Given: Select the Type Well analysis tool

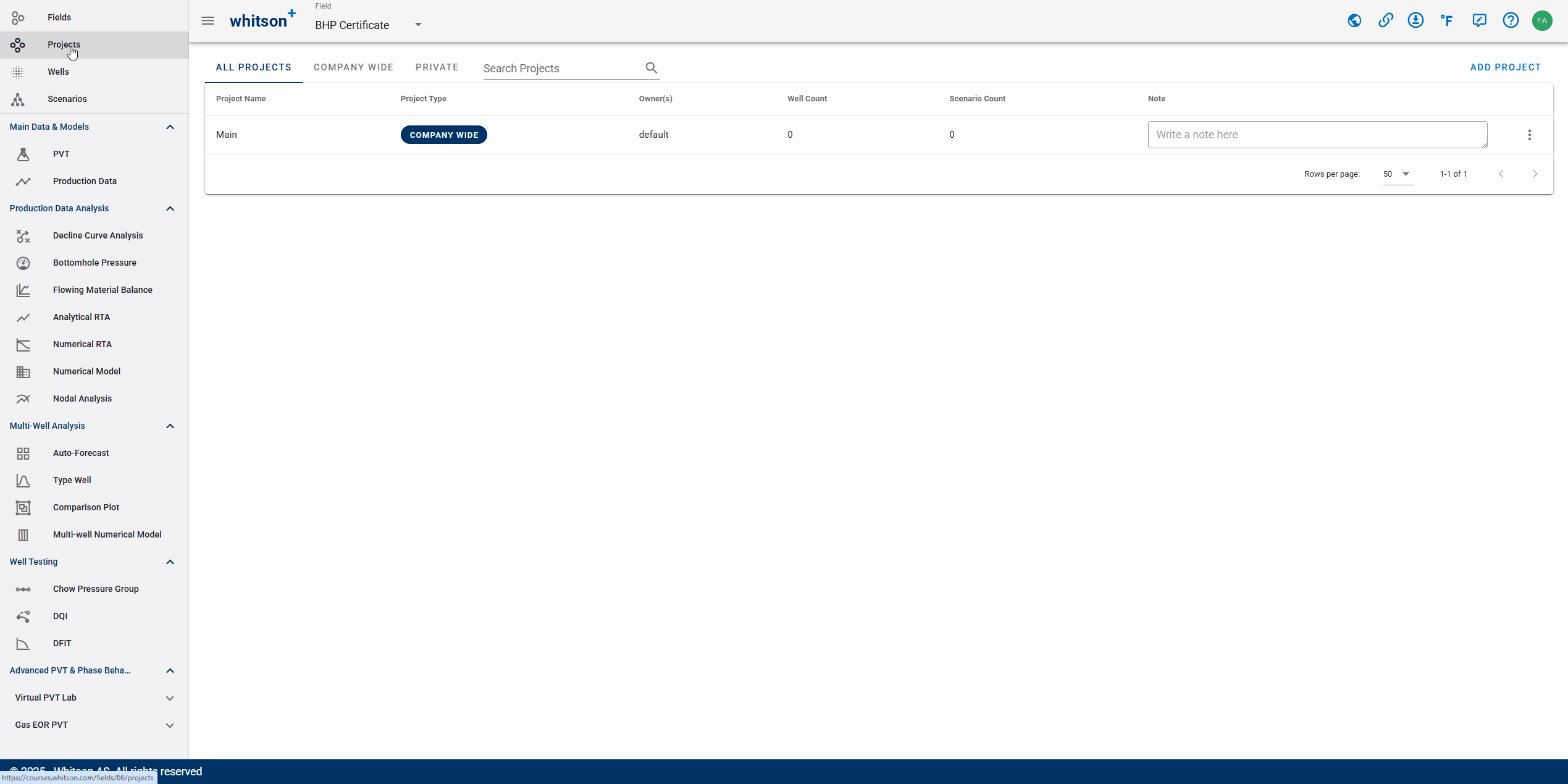Looking at the screenshot, I should pyautogui.click(x=72, y=480).
